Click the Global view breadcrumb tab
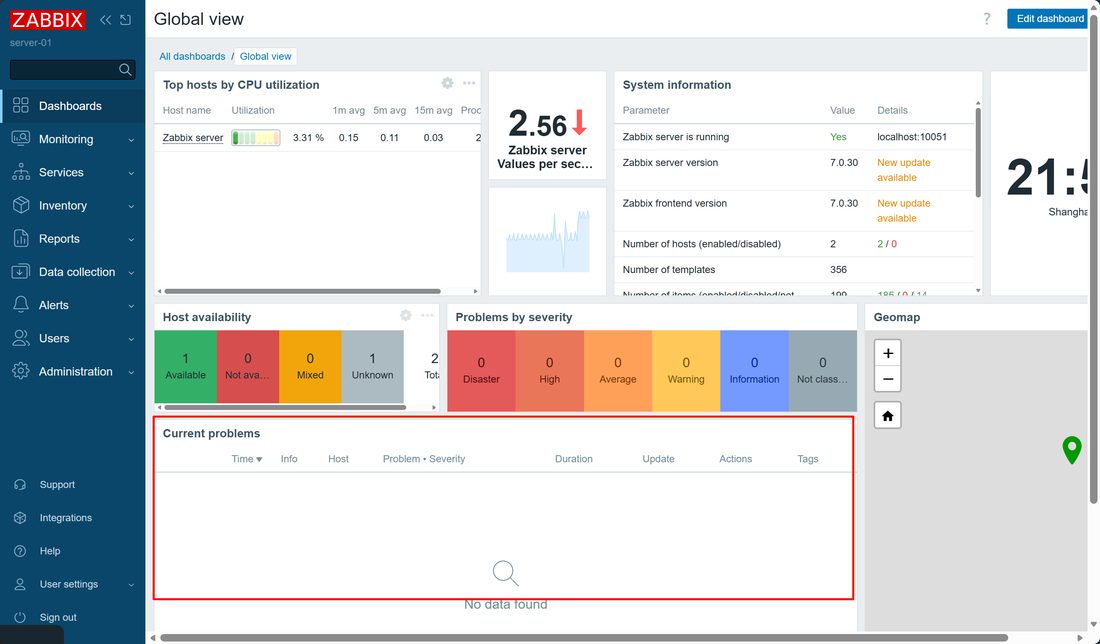The height and width of the screenshot is (644, 1100). click(265, 56)
